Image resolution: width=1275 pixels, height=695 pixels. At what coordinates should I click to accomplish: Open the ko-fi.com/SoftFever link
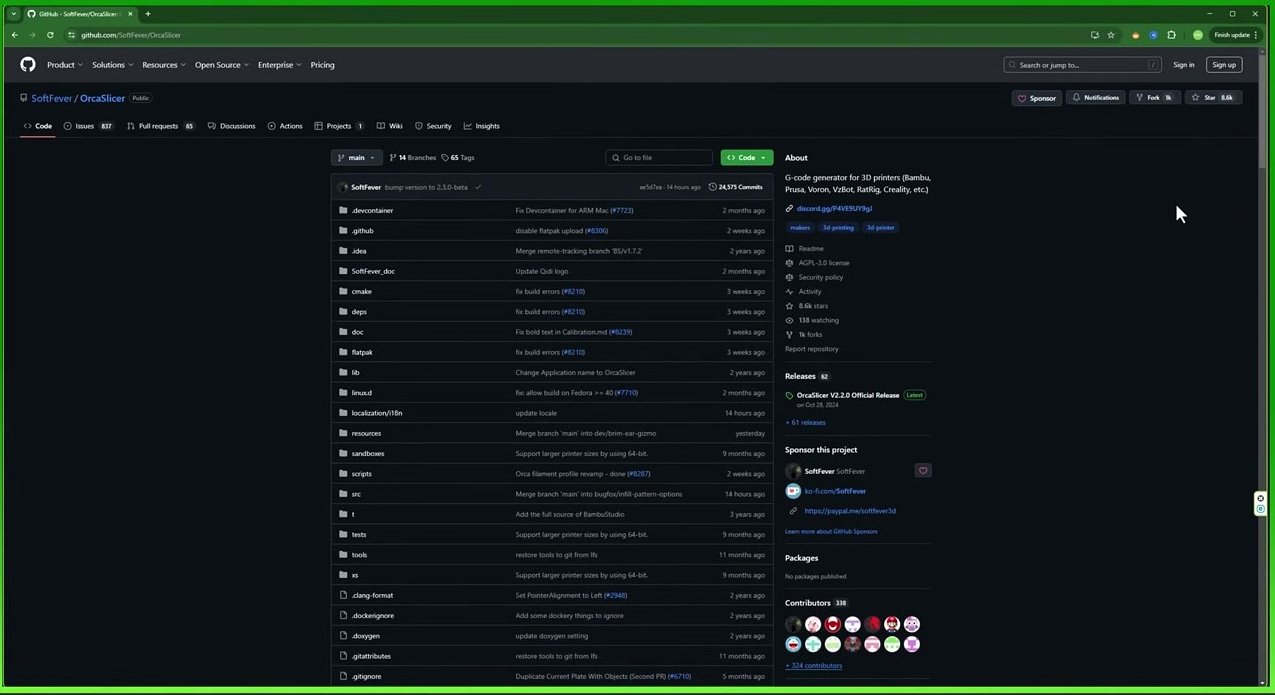pyautogui.click(x=837, y=491)
